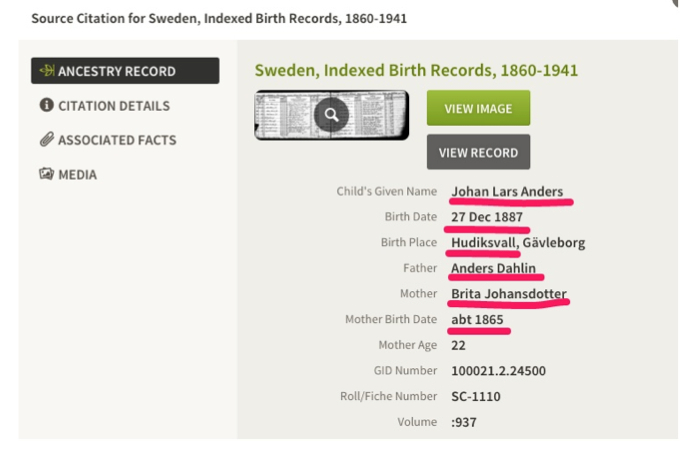This screenshot has width=687, height=455.
Task: Click the mother name Brita Johansdotter
Action: 509,294
